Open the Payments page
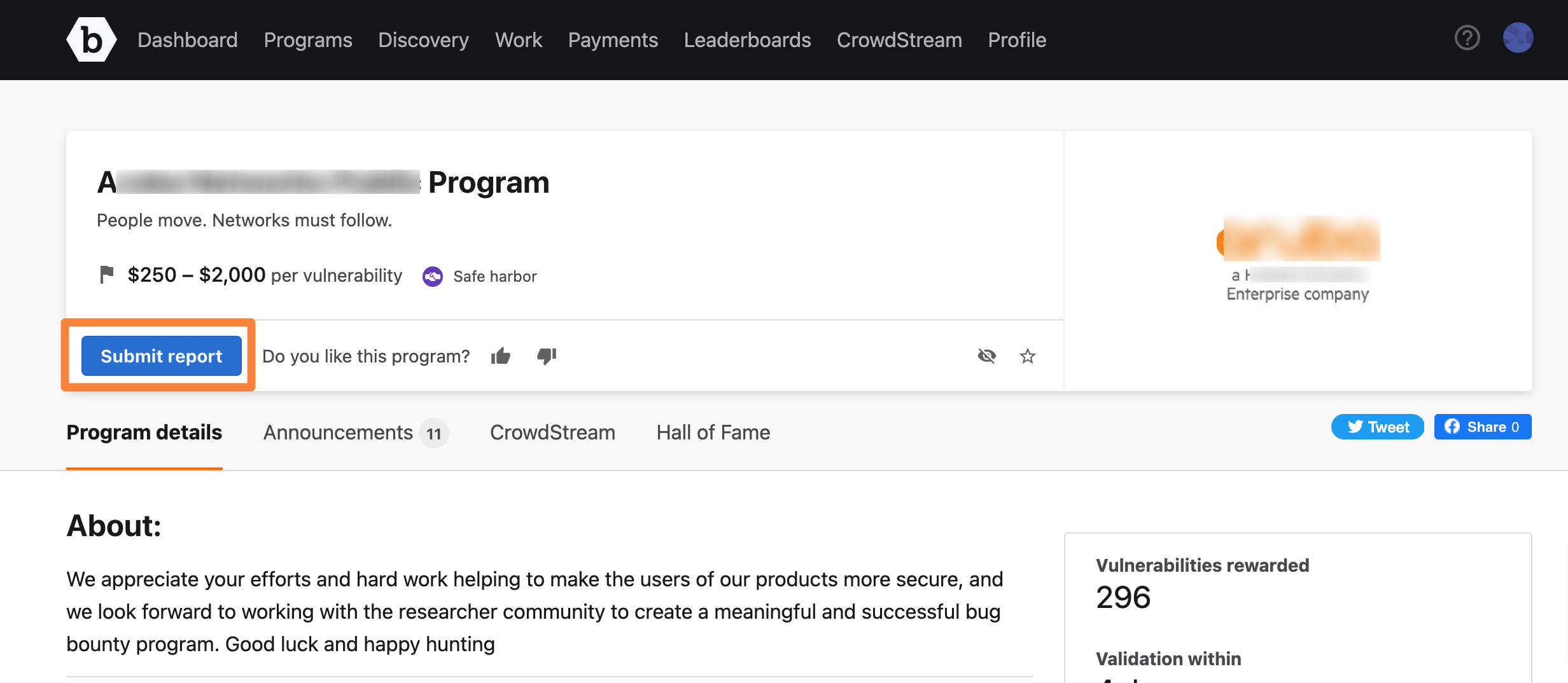 point(613,40)
